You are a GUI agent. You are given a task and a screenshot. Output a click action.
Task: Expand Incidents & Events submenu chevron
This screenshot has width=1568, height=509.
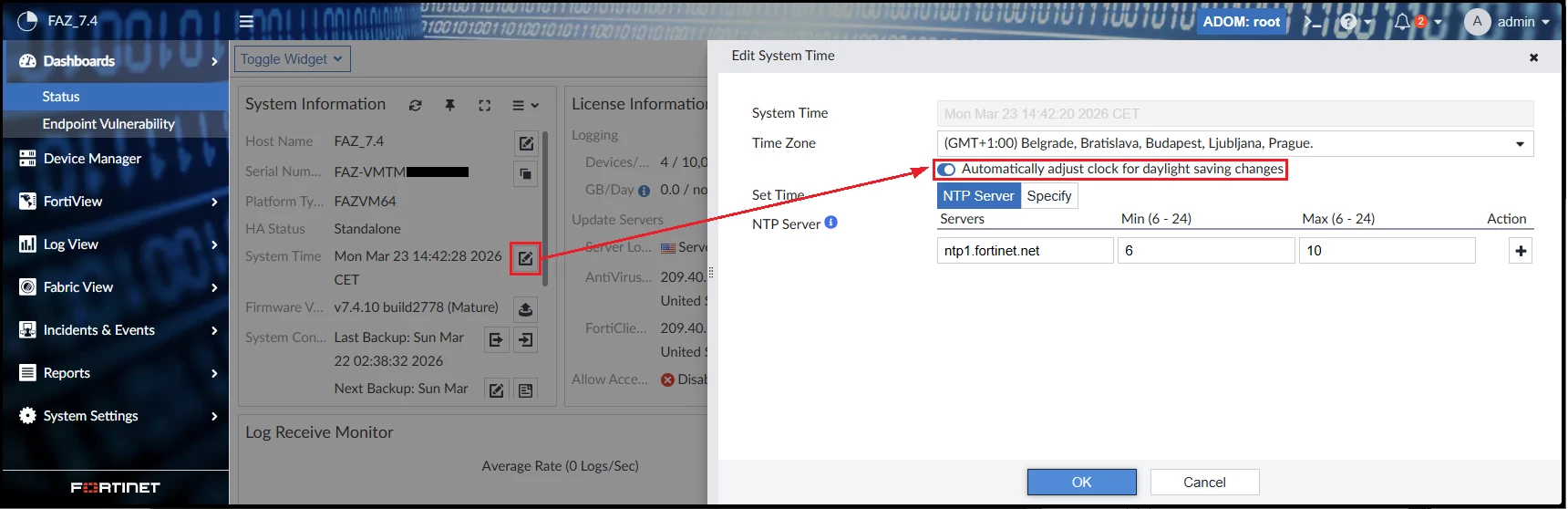click(x=214, y=330)
